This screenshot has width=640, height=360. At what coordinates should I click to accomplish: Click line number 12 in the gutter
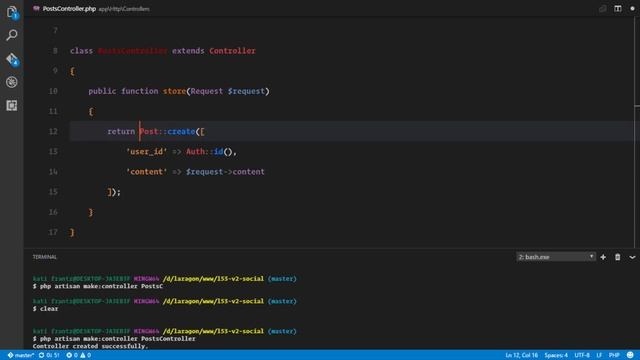pyautogui.click(x=53, y=131)
